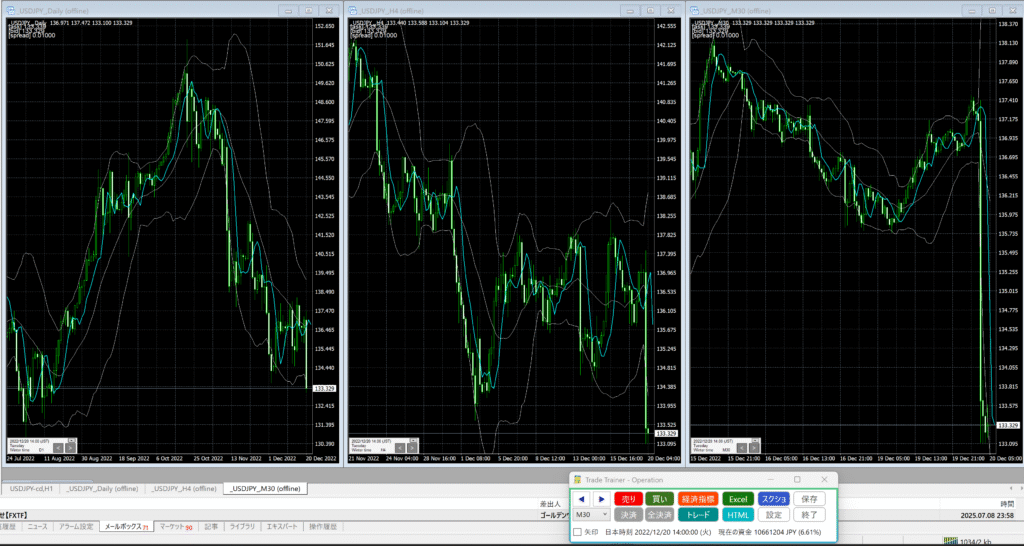Click 133.329 price label in Daily chart
Viewport: 1024px width, 546px height.
325,388
